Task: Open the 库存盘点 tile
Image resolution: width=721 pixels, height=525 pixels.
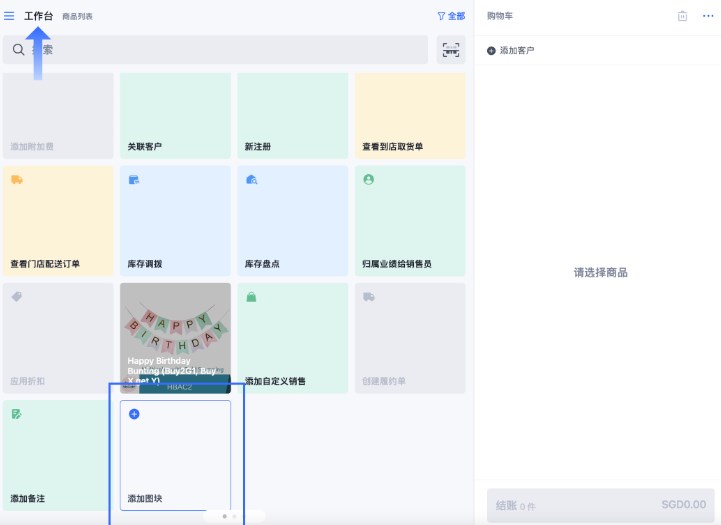Action: coord(292,221)
